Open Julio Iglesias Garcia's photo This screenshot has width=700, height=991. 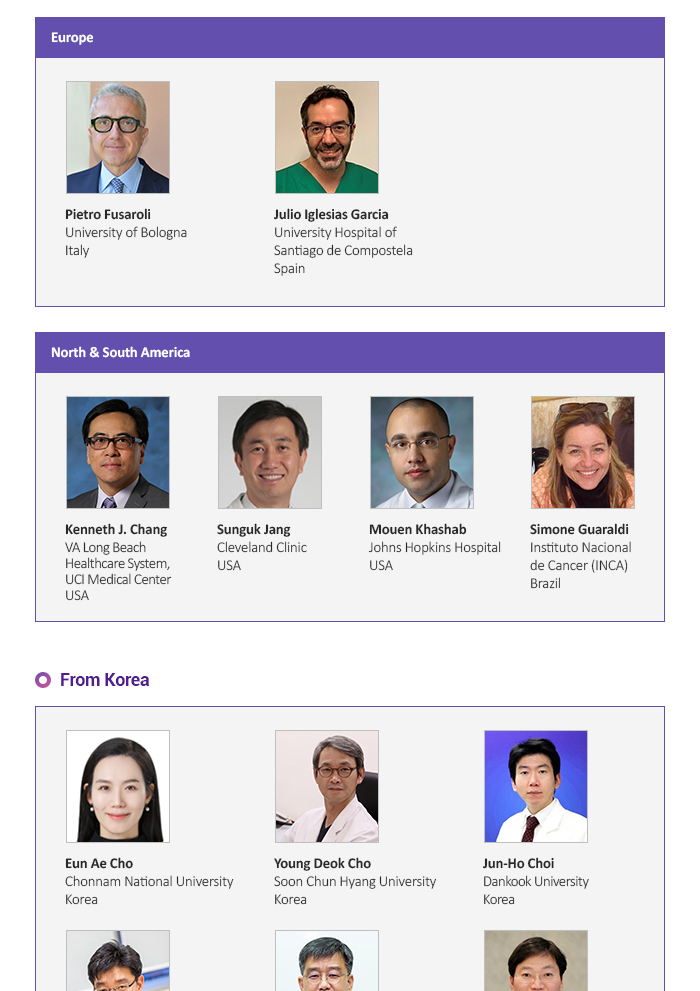pos(327,137)
